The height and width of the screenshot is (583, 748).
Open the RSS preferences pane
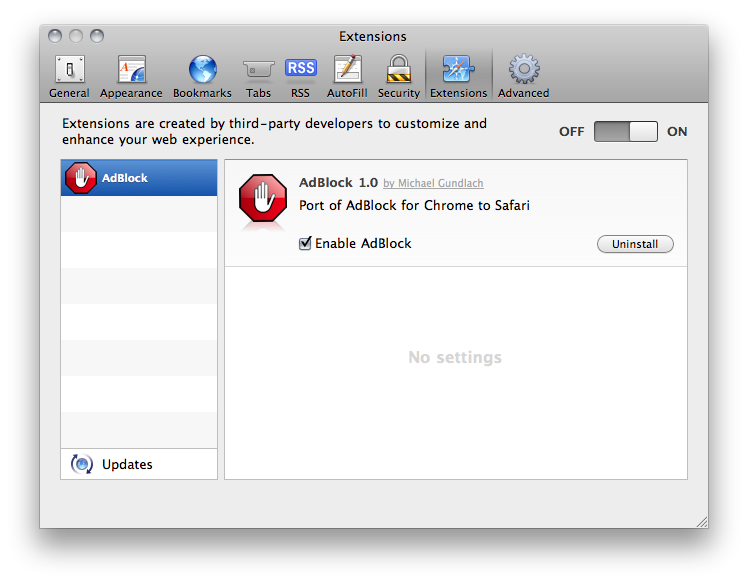coord(301,76)
